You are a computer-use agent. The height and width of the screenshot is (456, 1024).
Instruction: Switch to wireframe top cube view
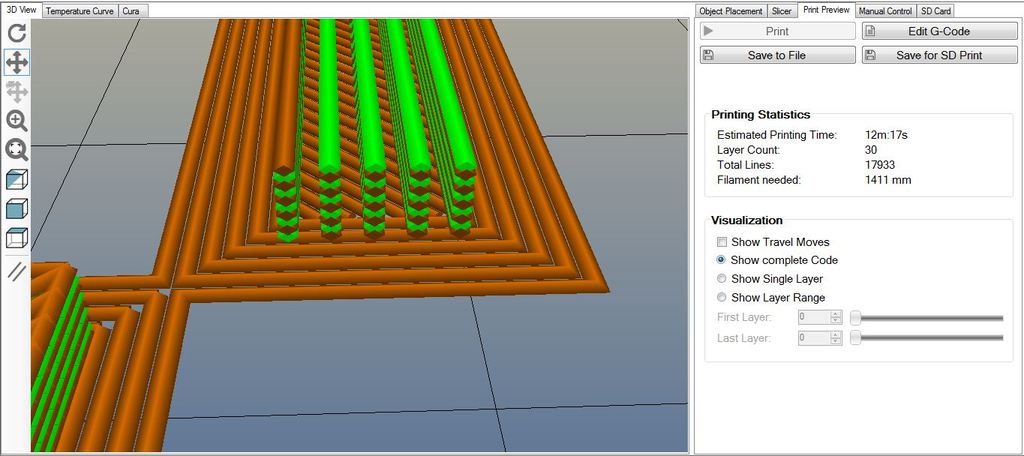(x=16, y=238)
